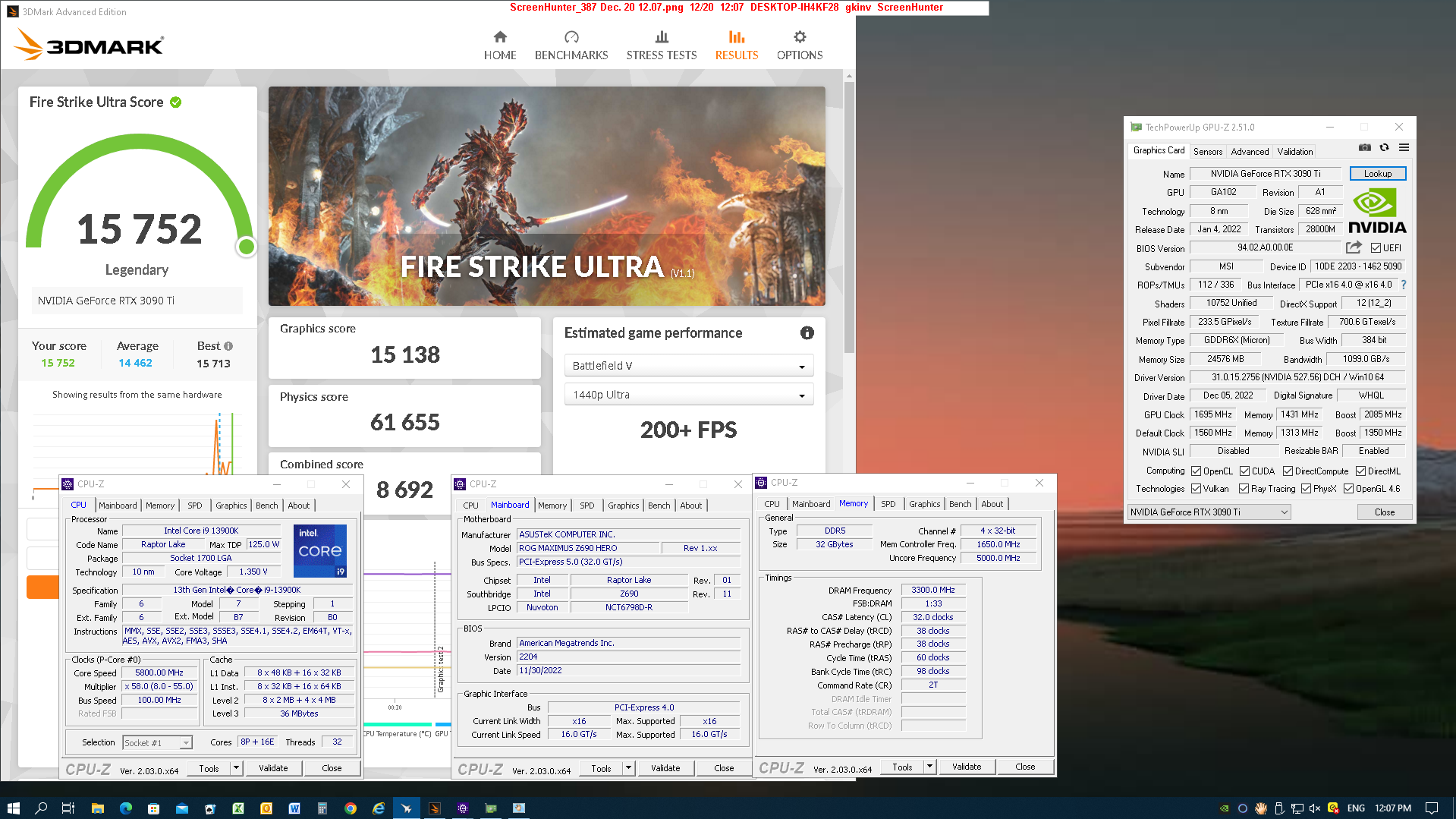Take GPU-Z screenshot camera icon

tap(1364, 147)
